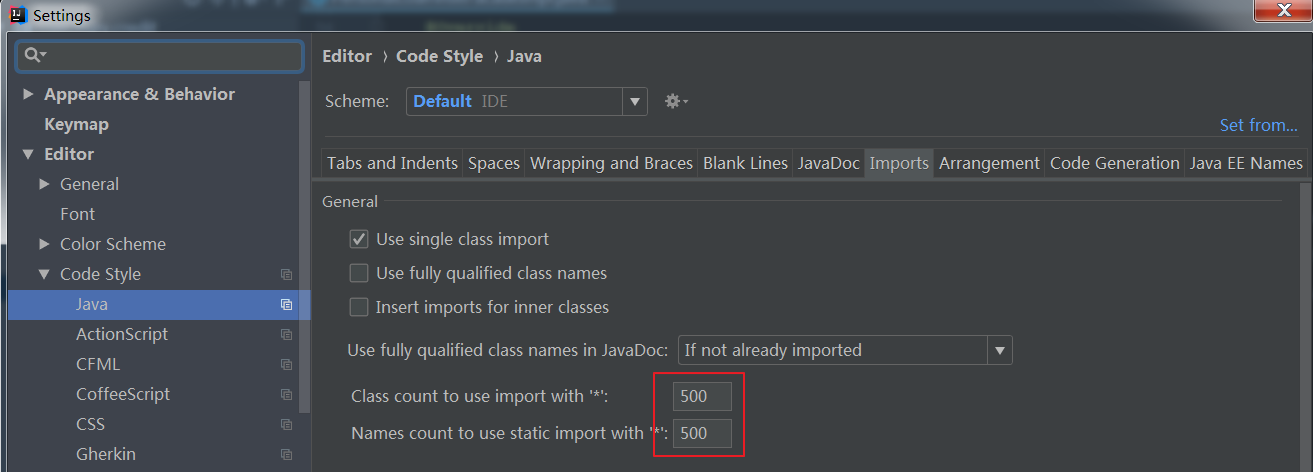The image size is (1313, 472).
Task: Click the class count import field
Action: [x=702, y=396]
